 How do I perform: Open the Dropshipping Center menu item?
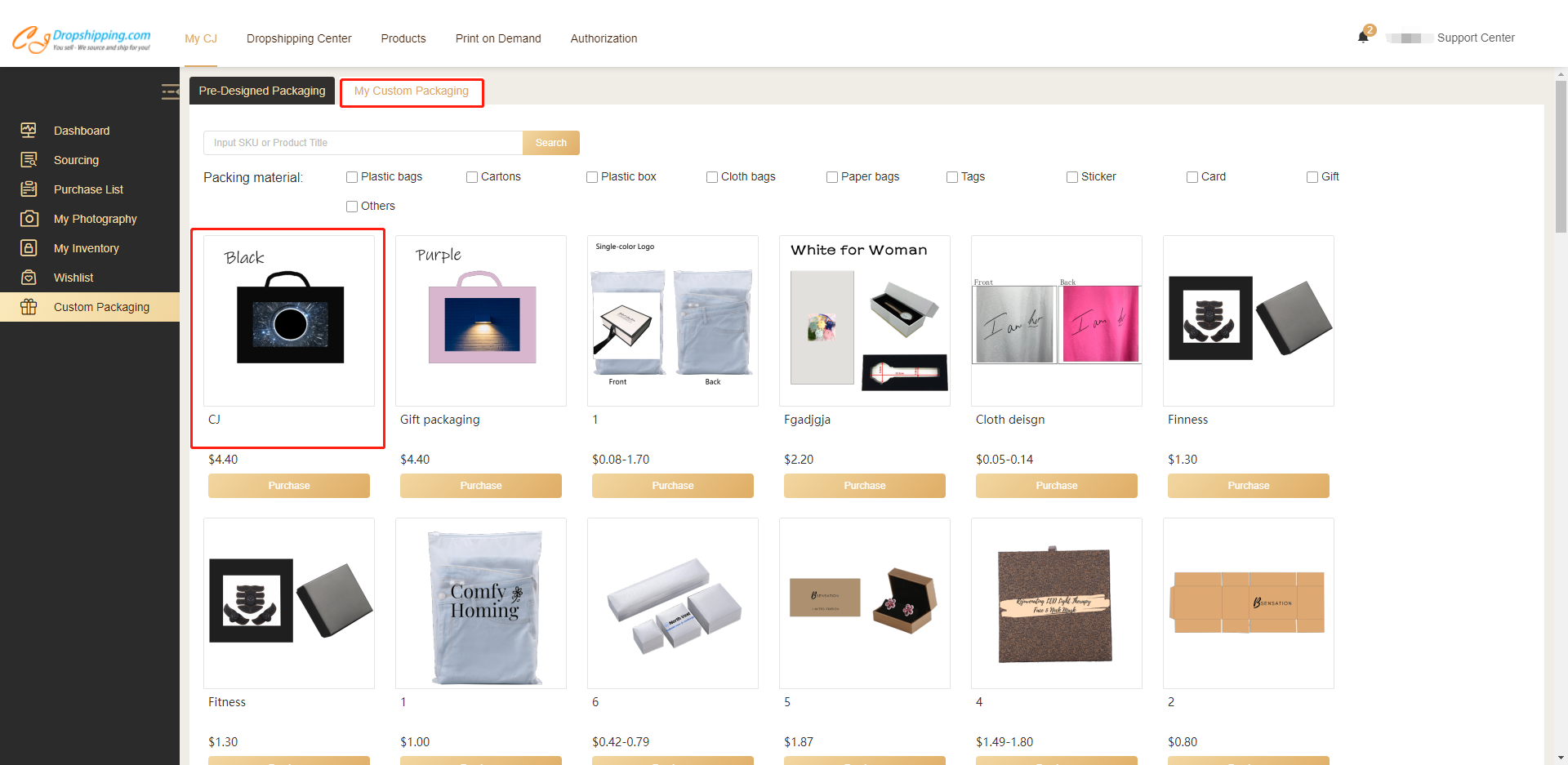point(299,38)
